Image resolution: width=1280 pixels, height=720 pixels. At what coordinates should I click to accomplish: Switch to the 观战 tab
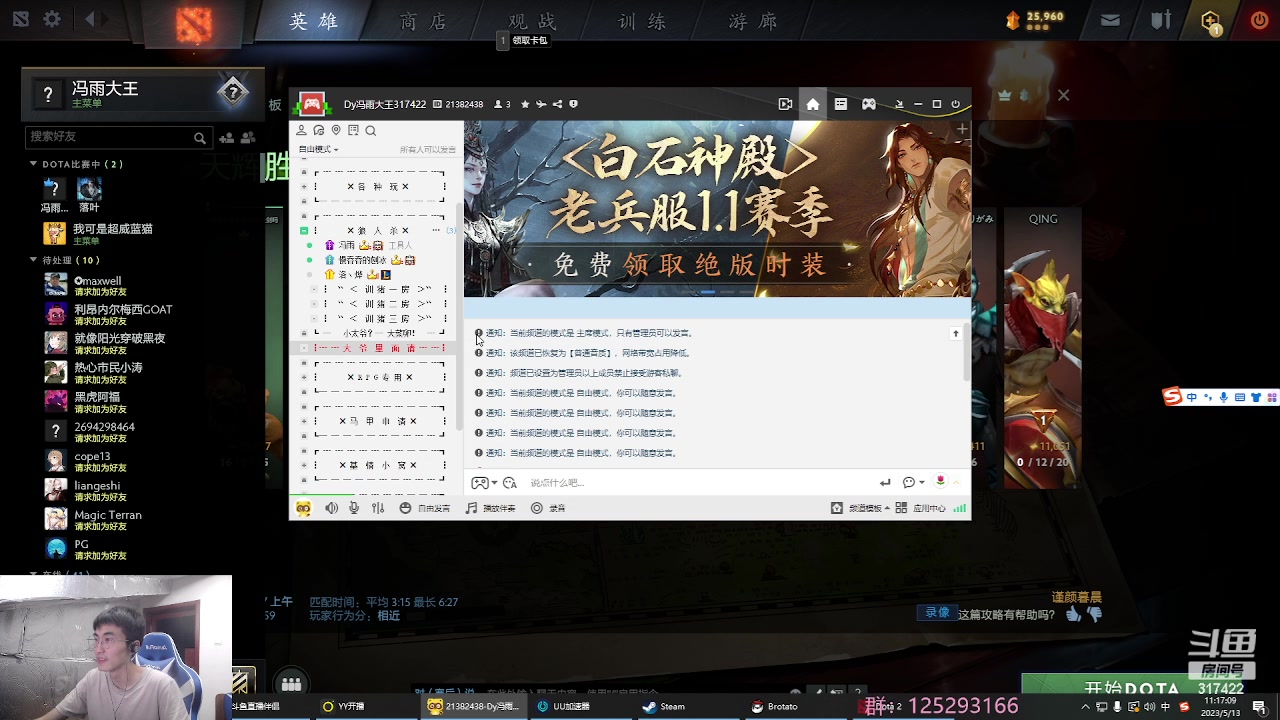coord(530,20)
